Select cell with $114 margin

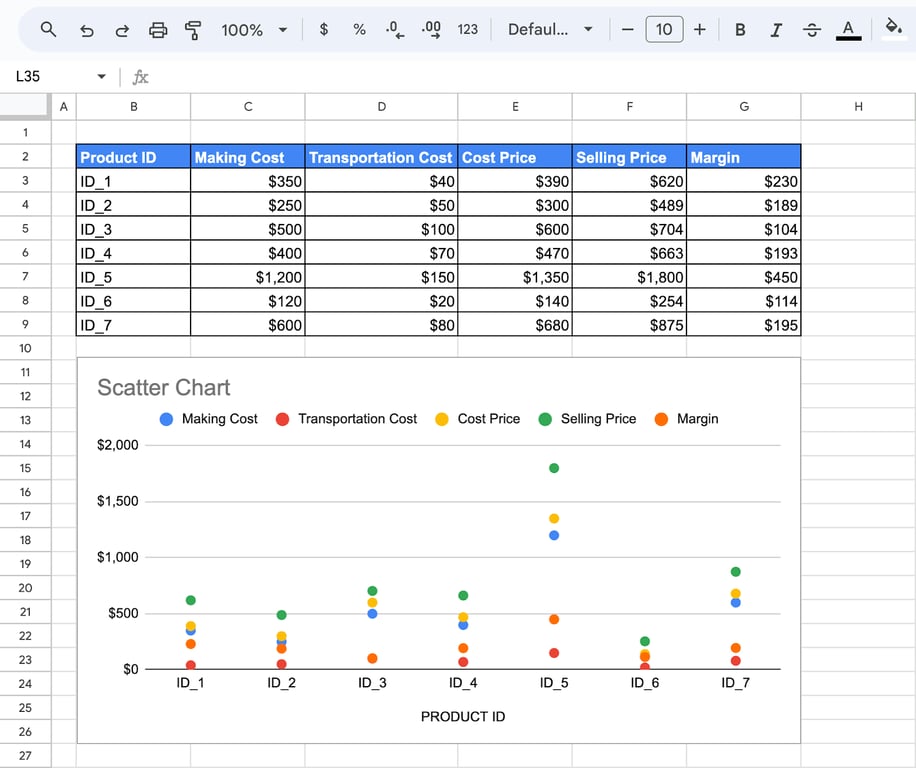[x=744, y=301]
